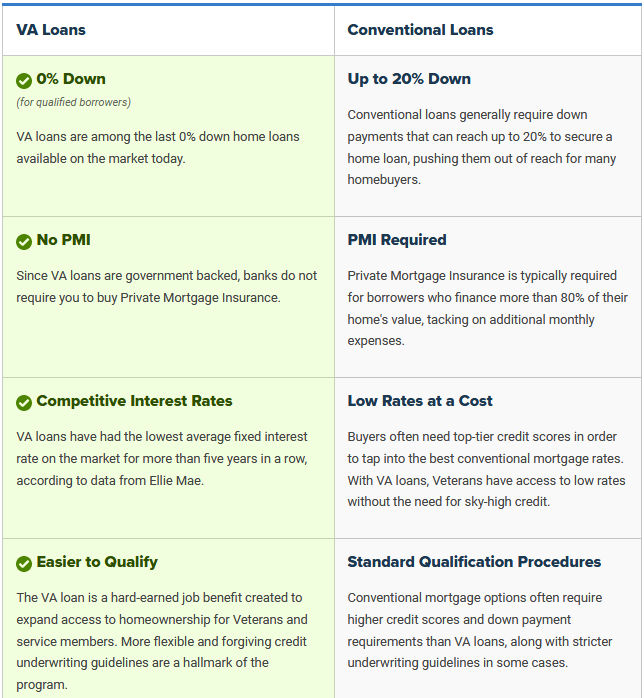Click the green checkmark beside 0% Down

(24, 81)
